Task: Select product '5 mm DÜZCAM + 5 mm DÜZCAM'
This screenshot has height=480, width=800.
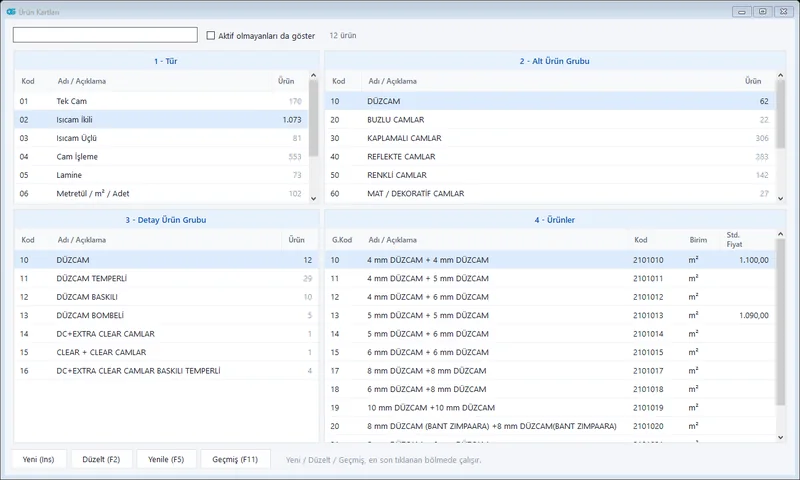Action: point(550,315)
